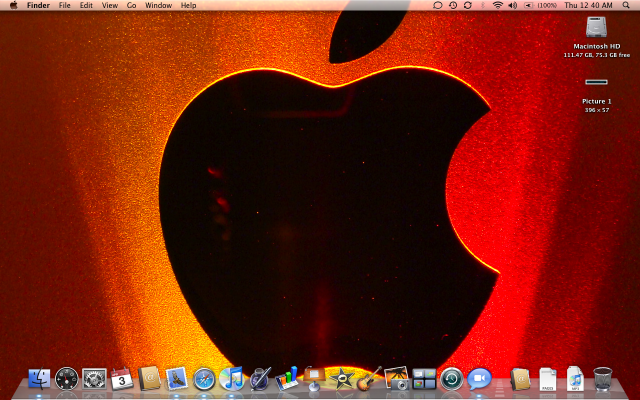Click battery status showing 100%
Image resolution: width=640 pixels, height=400 pixels.
(540, 5)
